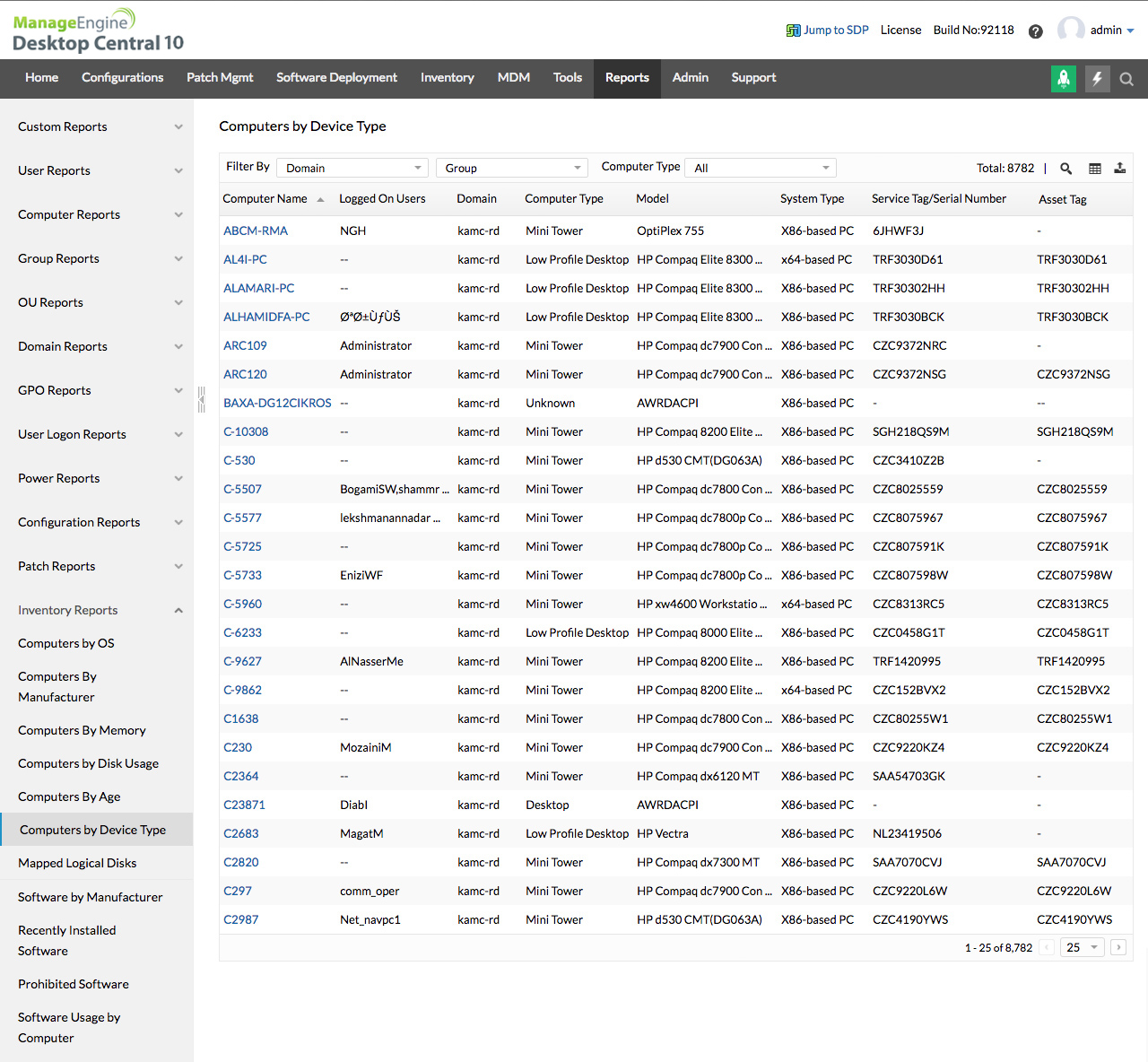This screenshot has width=1148, height=1062.
Task: Open Computers By Manufacturer report
Action: point(57,687)
